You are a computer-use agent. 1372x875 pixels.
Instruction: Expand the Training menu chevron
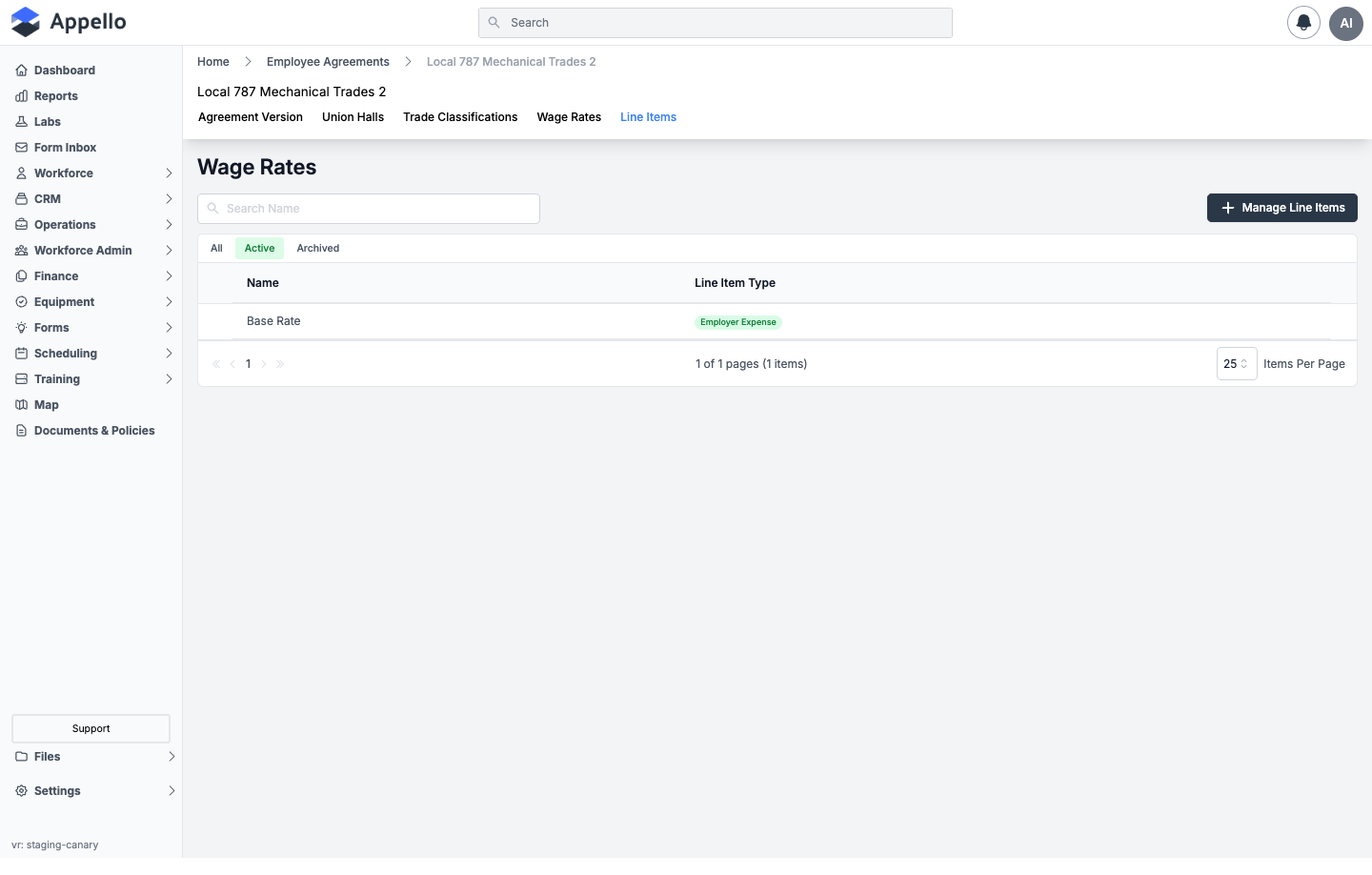169,379
